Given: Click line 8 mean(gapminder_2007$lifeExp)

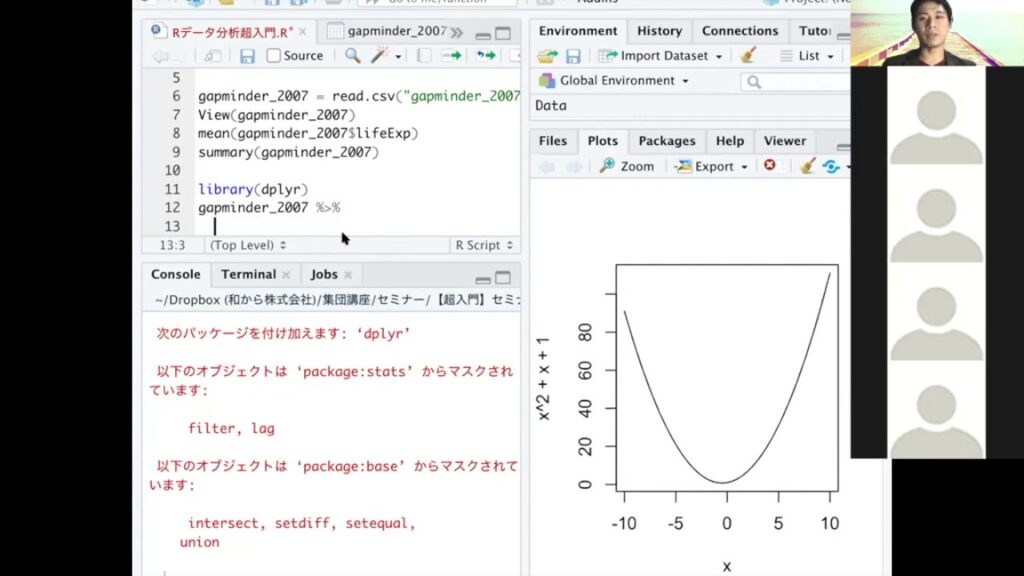Looking at the screenshot, I should [308, 133].
